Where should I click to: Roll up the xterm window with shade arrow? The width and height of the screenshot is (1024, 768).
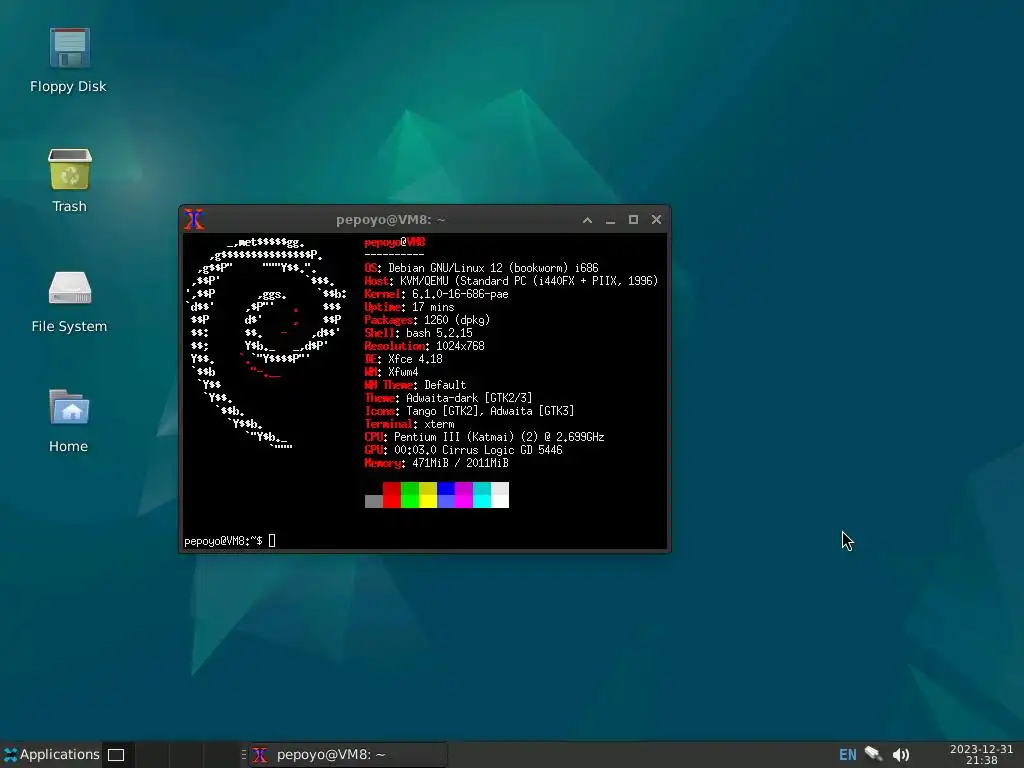587,220
